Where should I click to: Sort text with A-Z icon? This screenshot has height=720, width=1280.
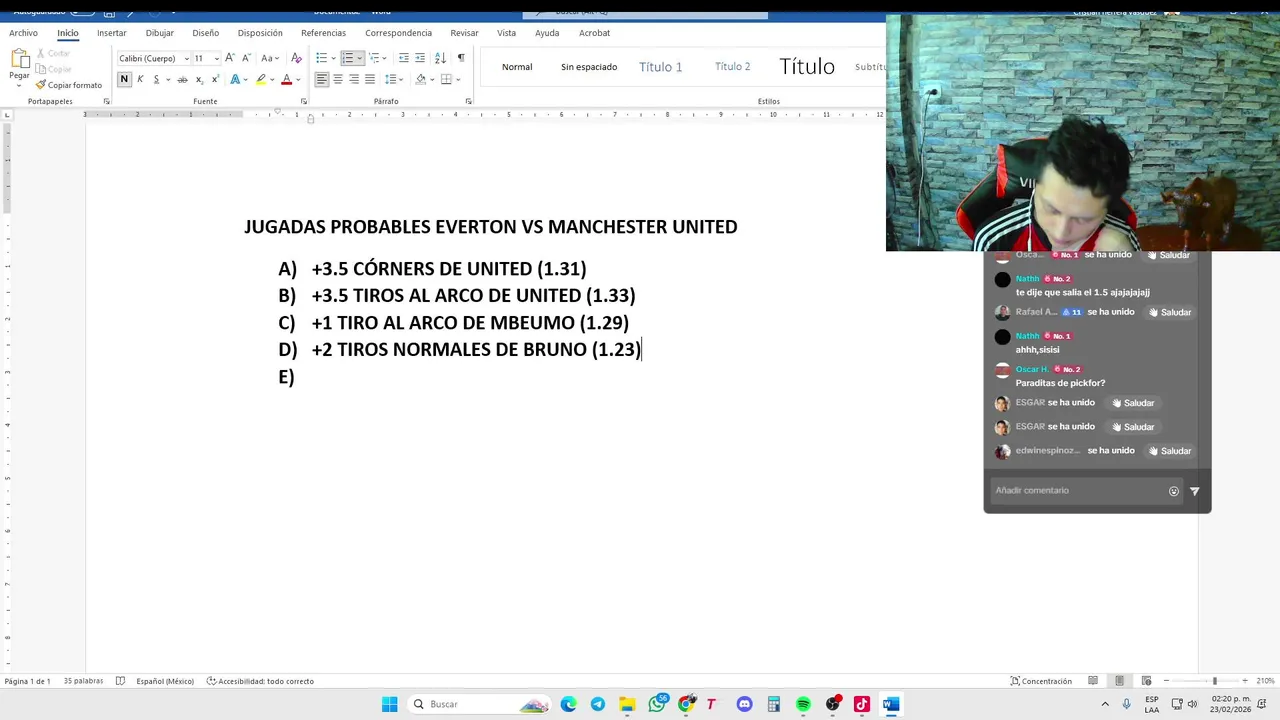pos(440,58)
